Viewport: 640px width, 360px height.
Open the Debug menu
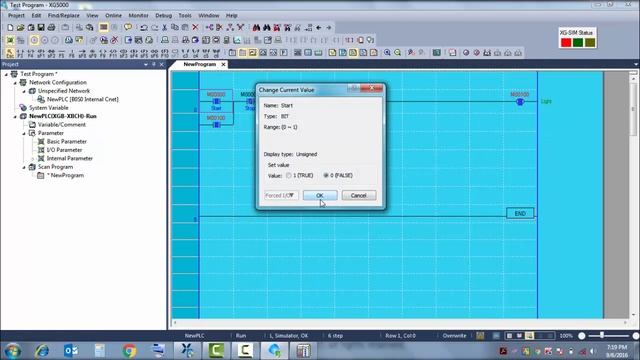pyautogui.click(x=163, y=16)
